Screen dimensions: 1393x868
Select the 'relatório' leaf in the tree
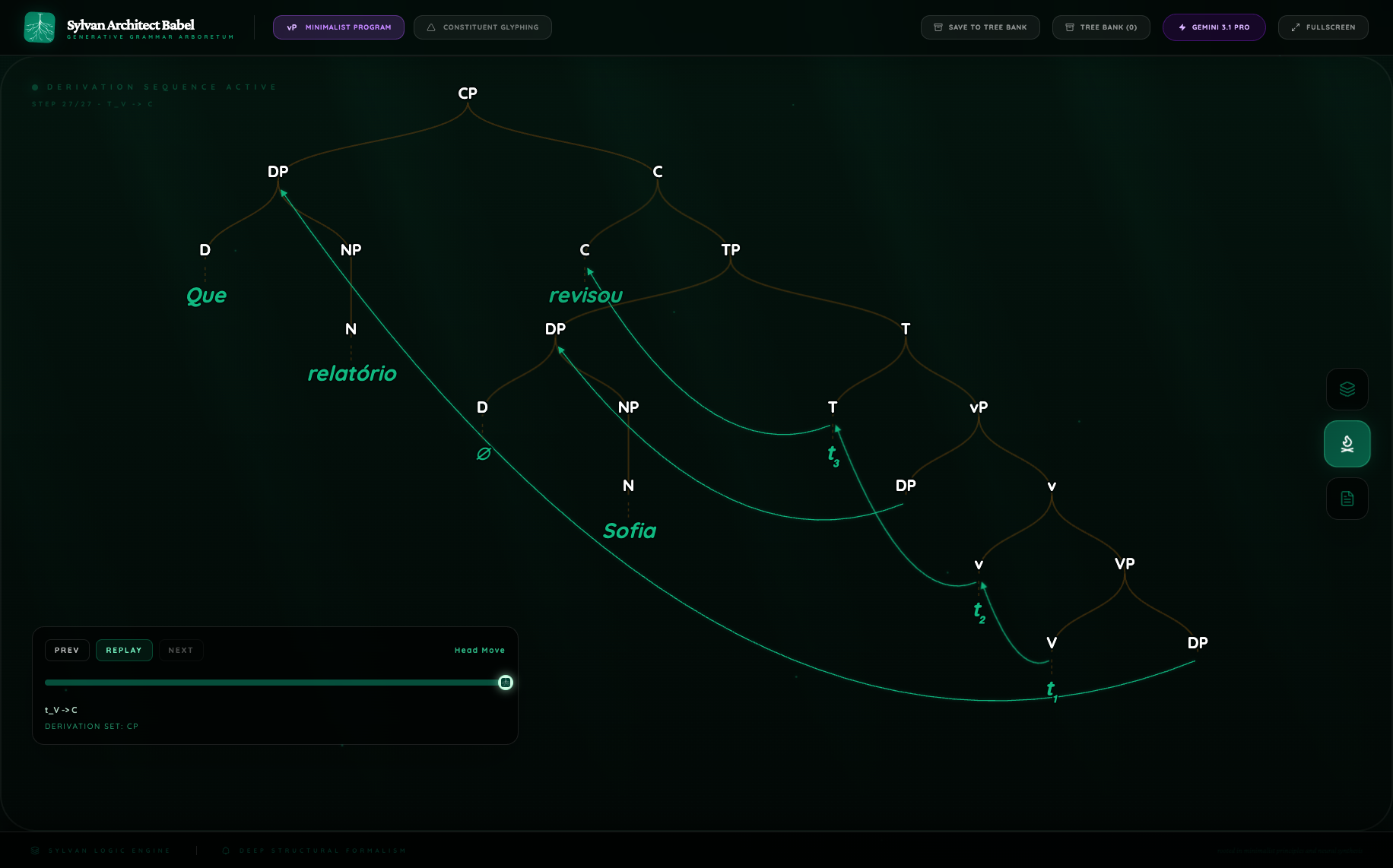[352, 374]
